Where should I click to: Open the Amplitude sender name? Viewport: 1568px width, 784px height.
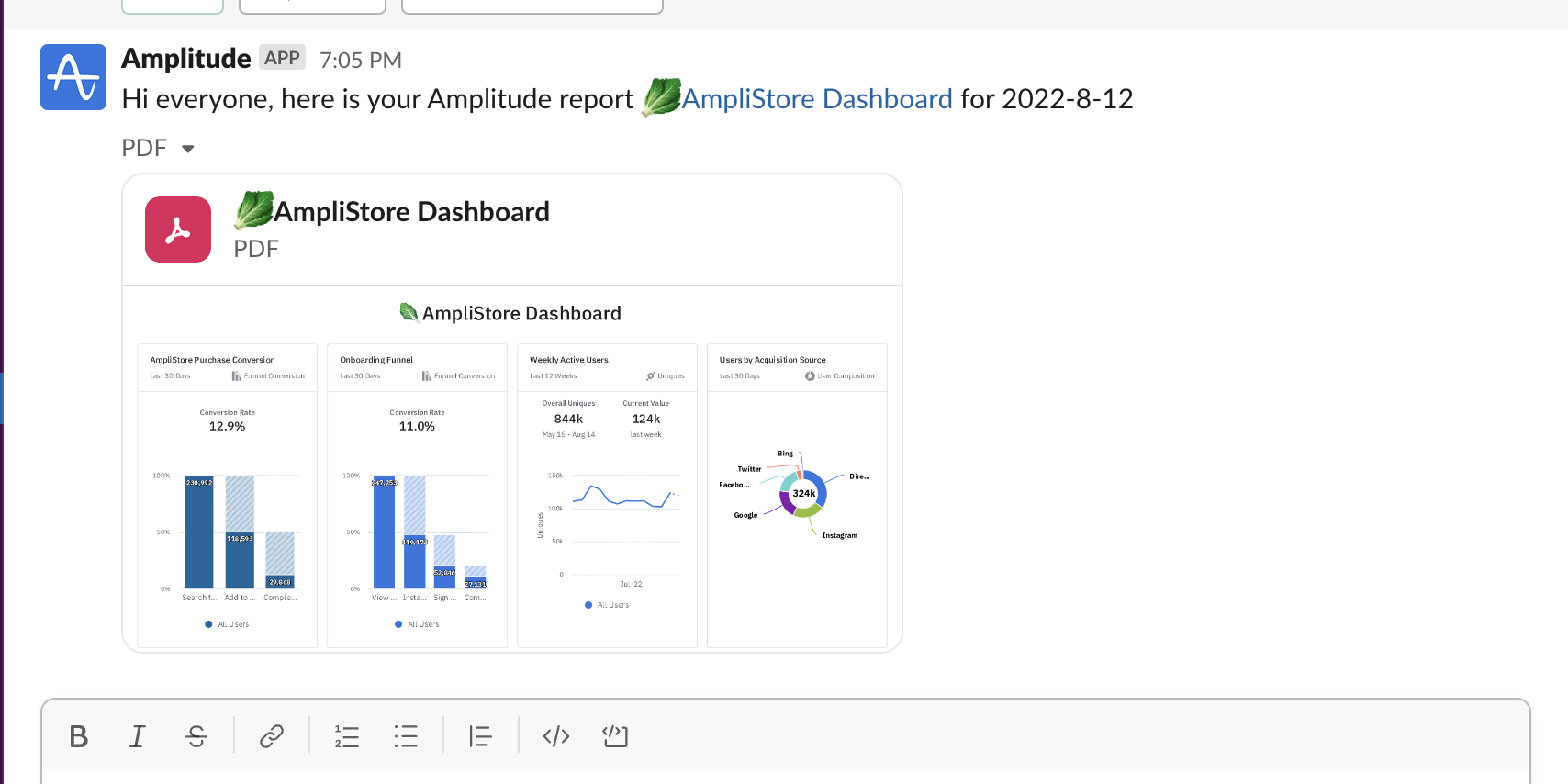[186, 59]
